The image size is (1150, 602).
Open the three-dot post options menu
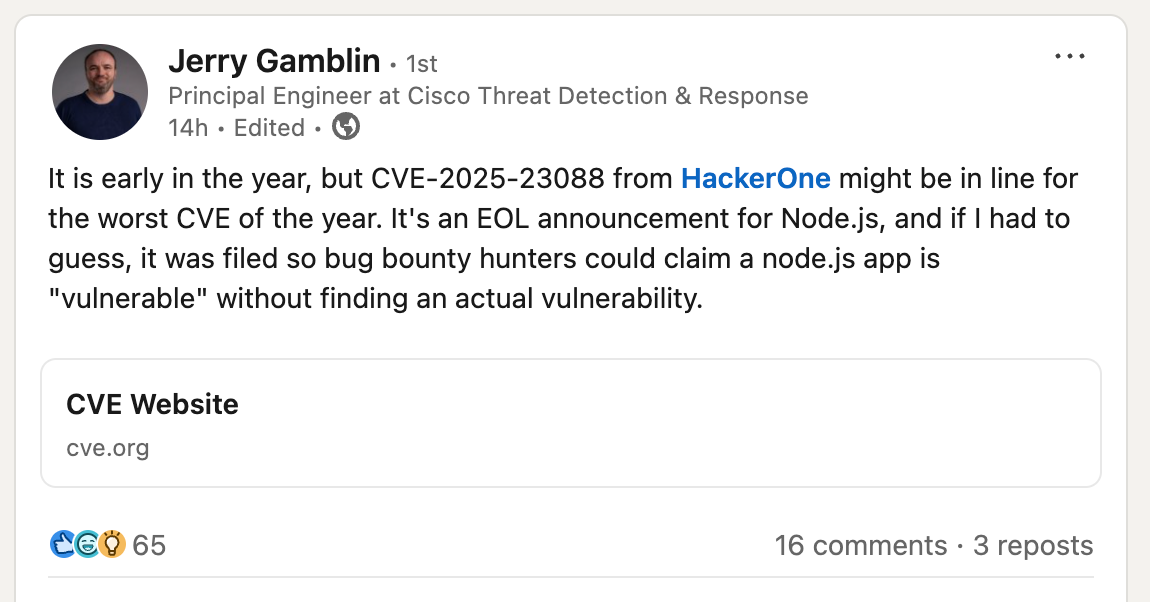coord(1069,57)
